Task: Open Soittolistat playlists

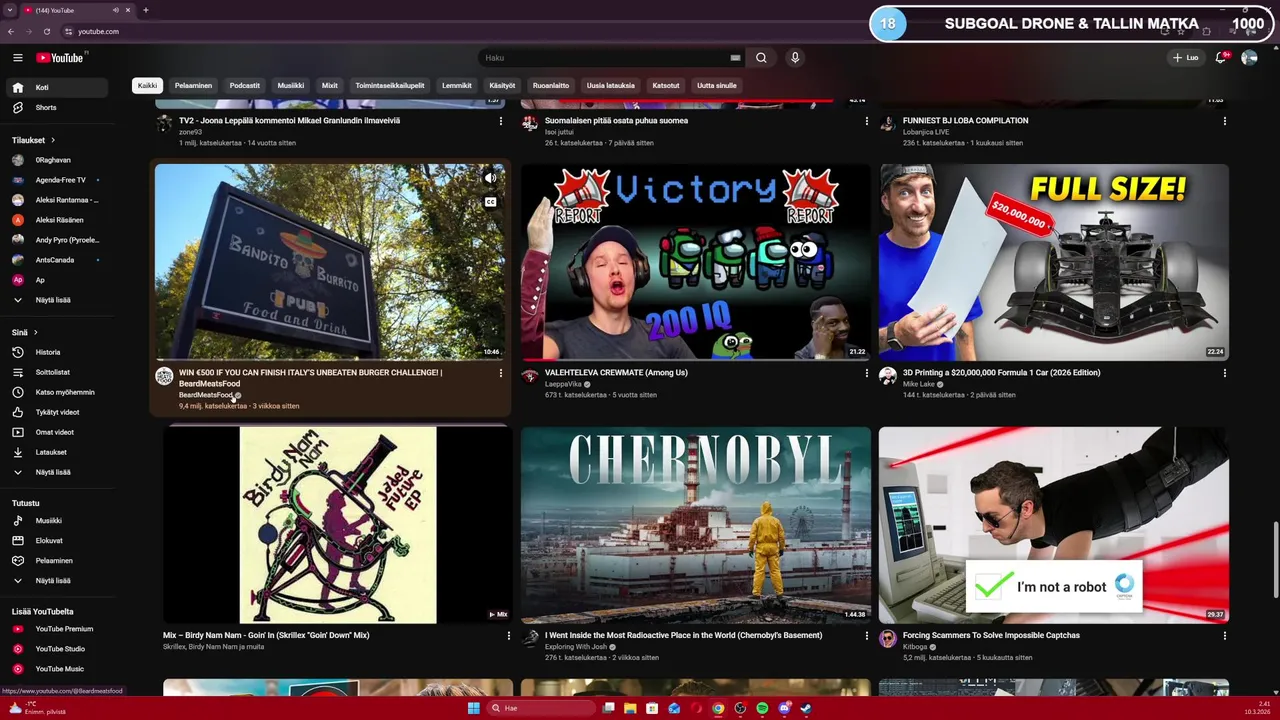Action: pyautogui.click(x=58, y=372)
